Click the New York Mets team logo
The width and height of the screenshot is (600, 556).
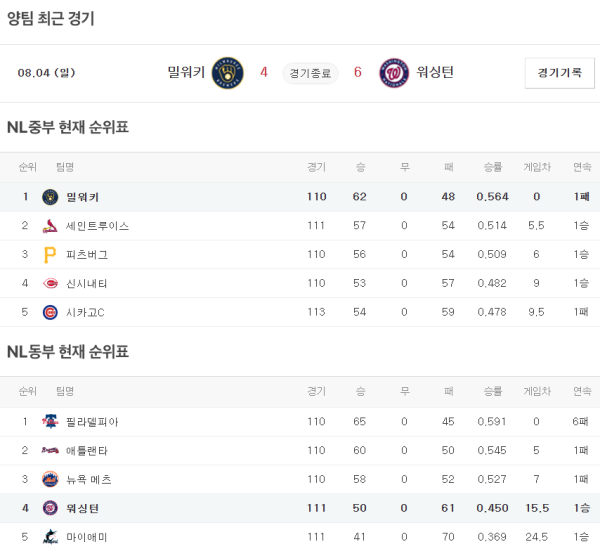tap(50, 480)
